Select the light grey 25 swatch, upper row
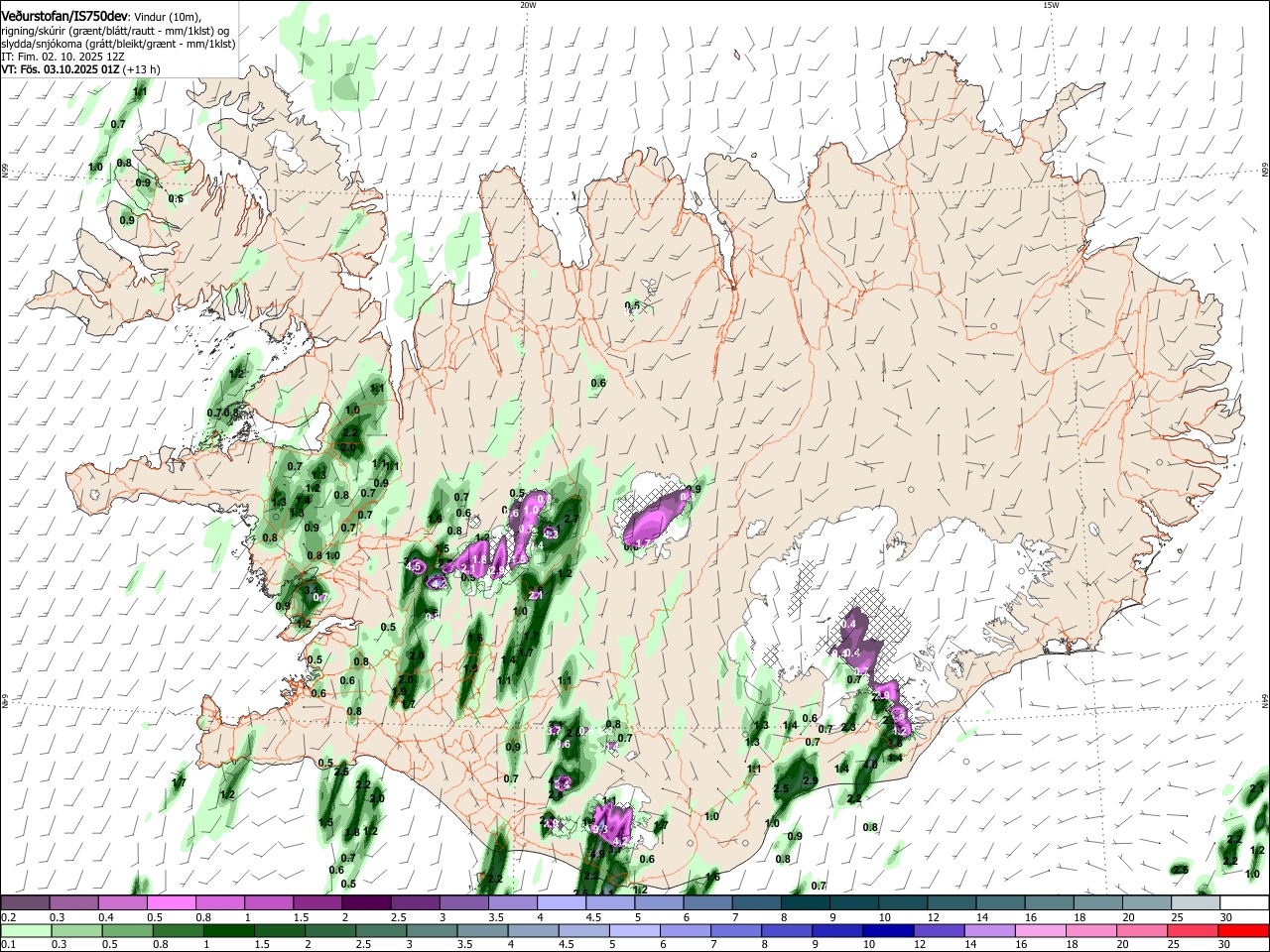This screenshot has width=1270, height=952. 1195,903
